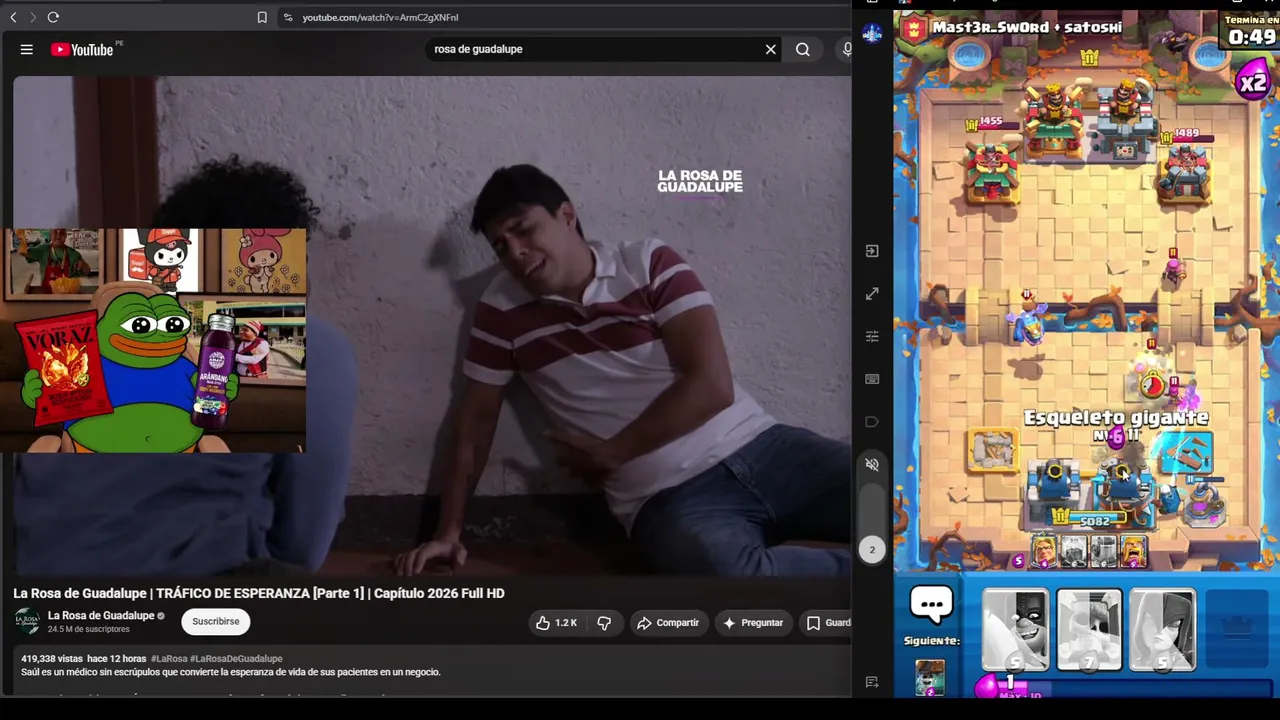Click the '24.5 M de suscriptores' text
The image size is (1280, 720).
[89, 629]
